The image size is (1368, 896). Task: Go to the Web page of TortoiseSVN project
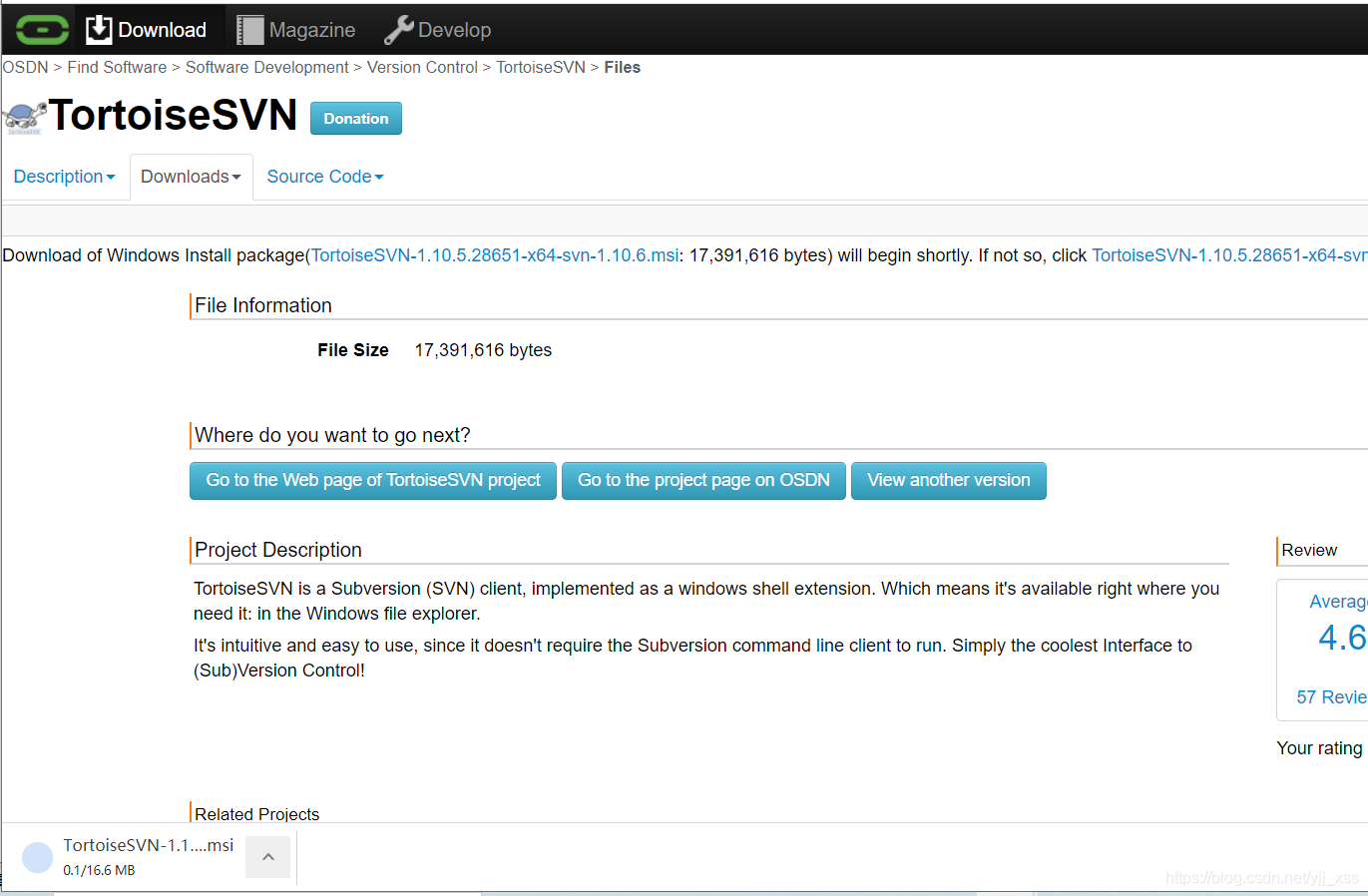point(373,481)
